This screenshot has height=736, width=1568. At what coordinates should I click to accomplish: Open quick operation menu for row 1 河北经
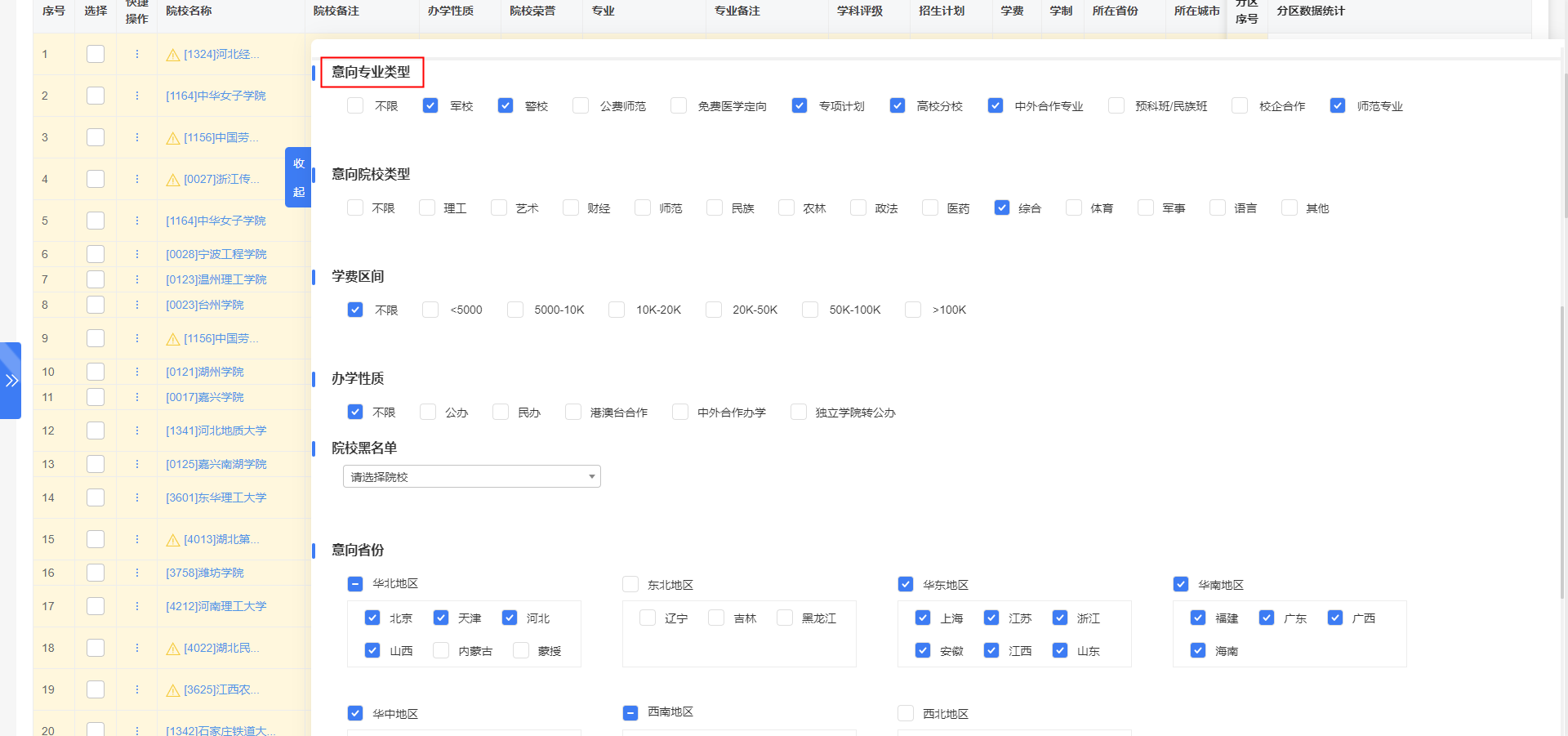(137, 54)
